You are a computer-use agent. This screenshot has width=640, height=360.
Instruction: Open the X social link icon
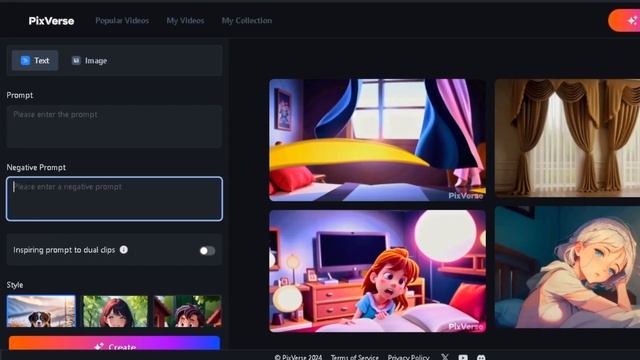(x=445, y=357)
